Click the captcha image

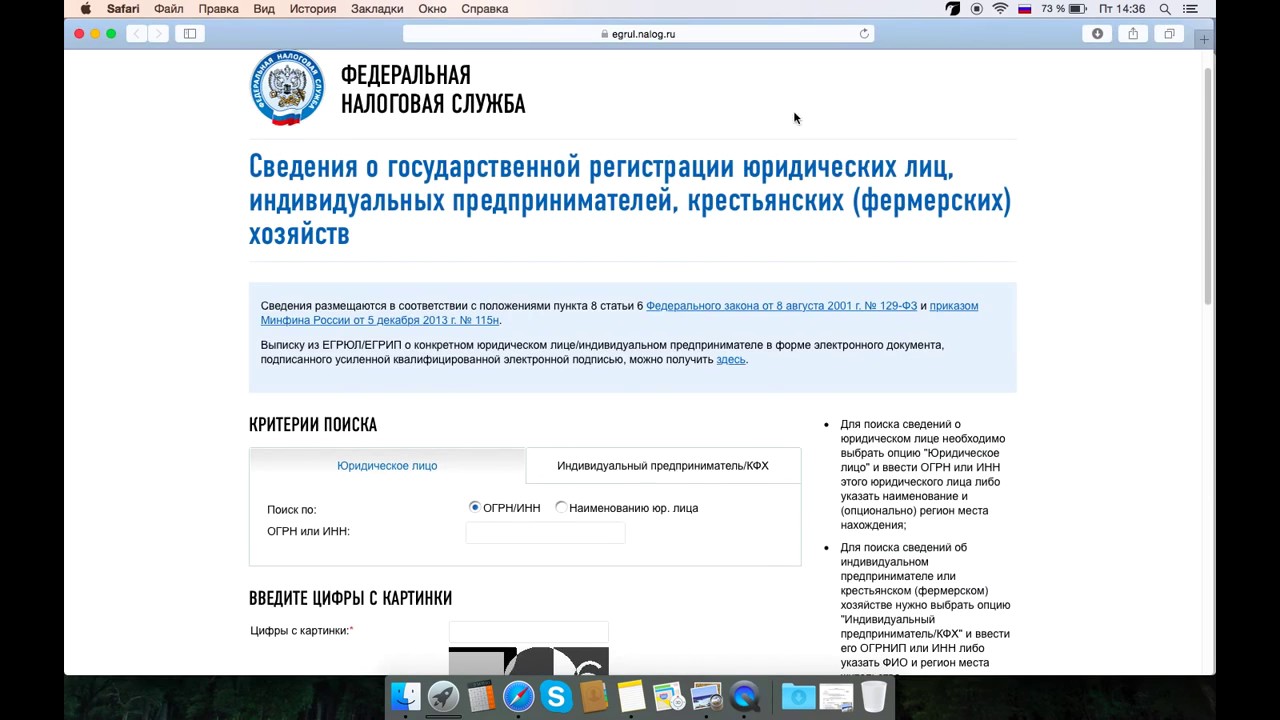528,661
